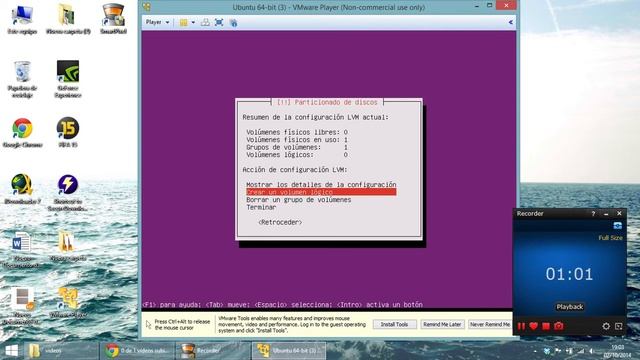640x360 pixels.
Task: Open the Nueva carpeta folder at top of desktop
Action: [68, 20]
